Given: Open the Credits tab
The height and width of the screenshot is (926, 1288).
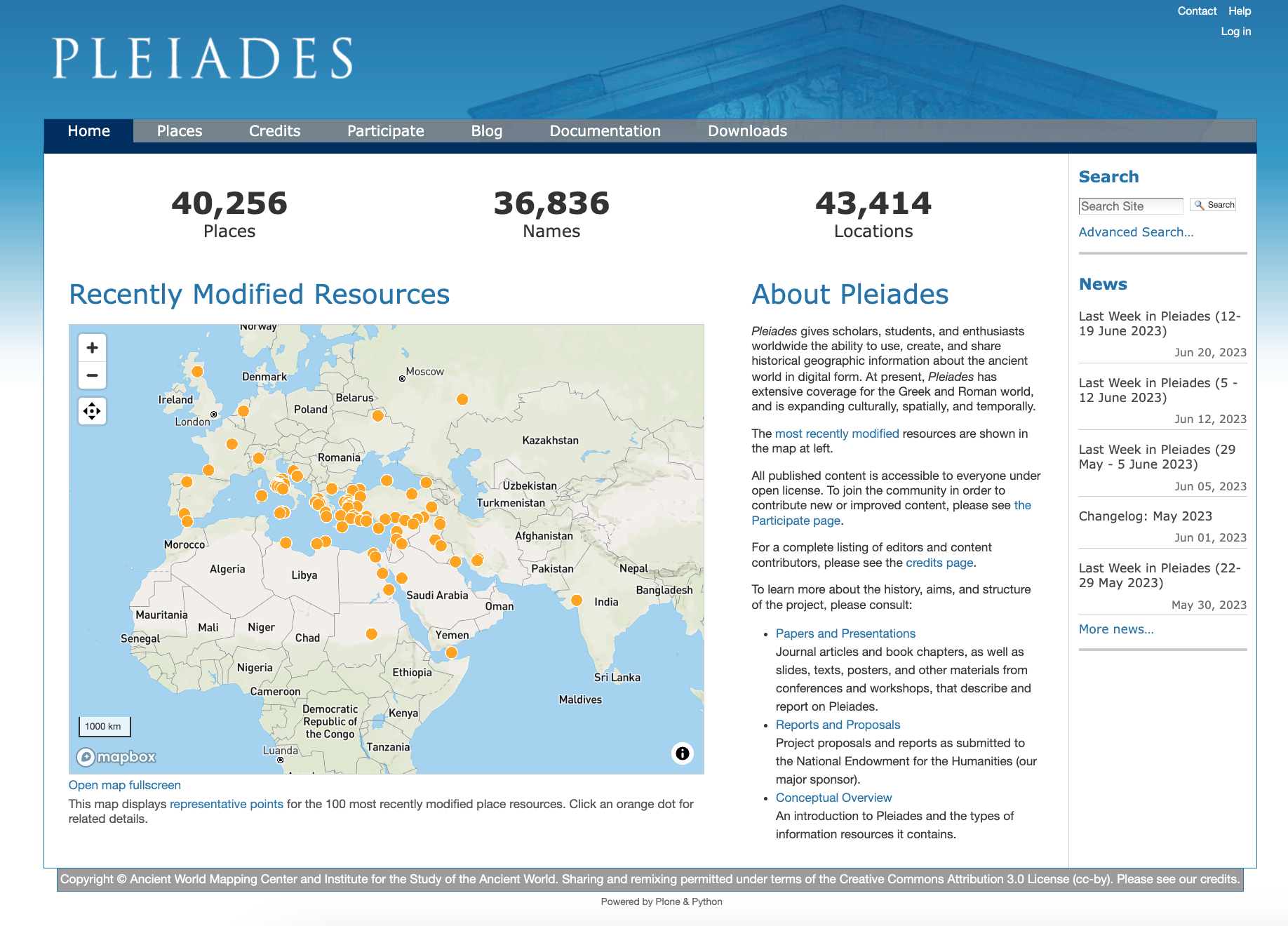Looking at the screenshot, I should coord(274,131).
